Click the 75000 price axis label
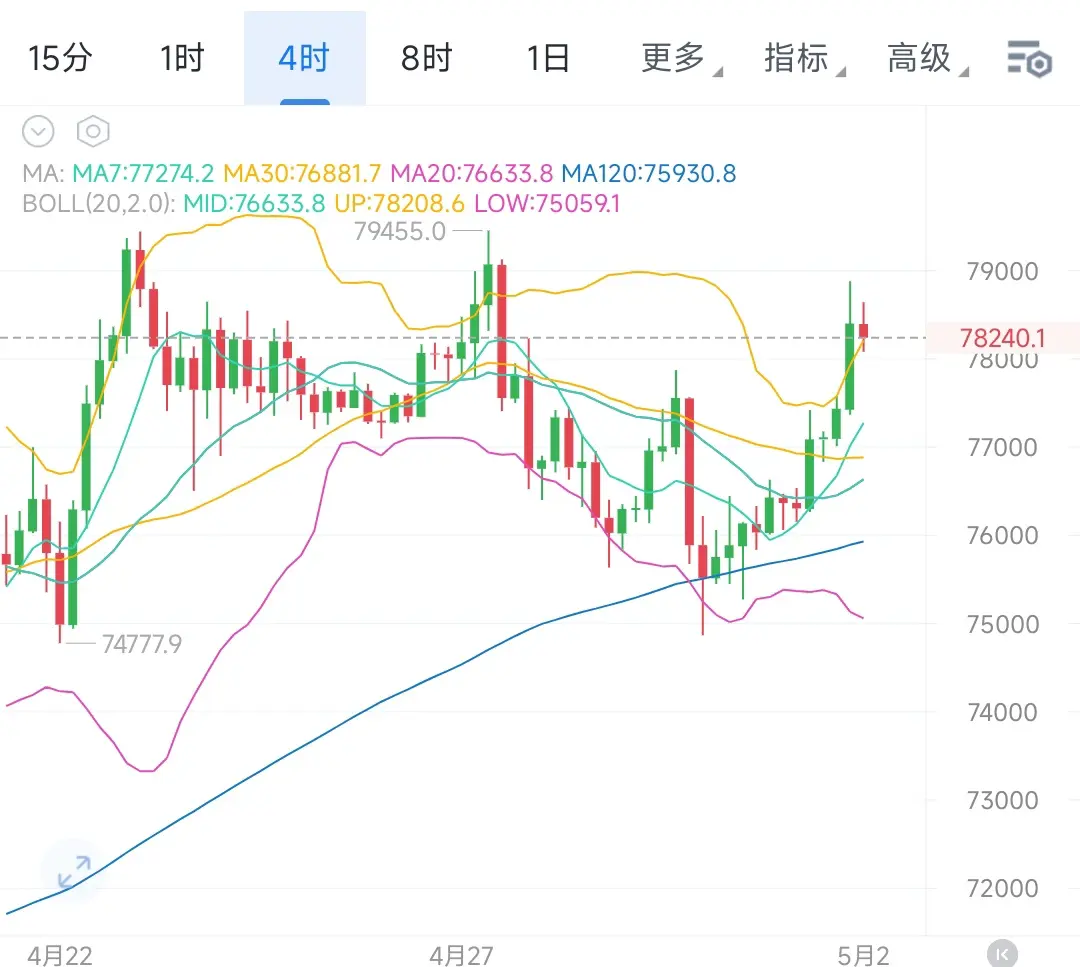1080x967 pixels. coord(1002,624)
